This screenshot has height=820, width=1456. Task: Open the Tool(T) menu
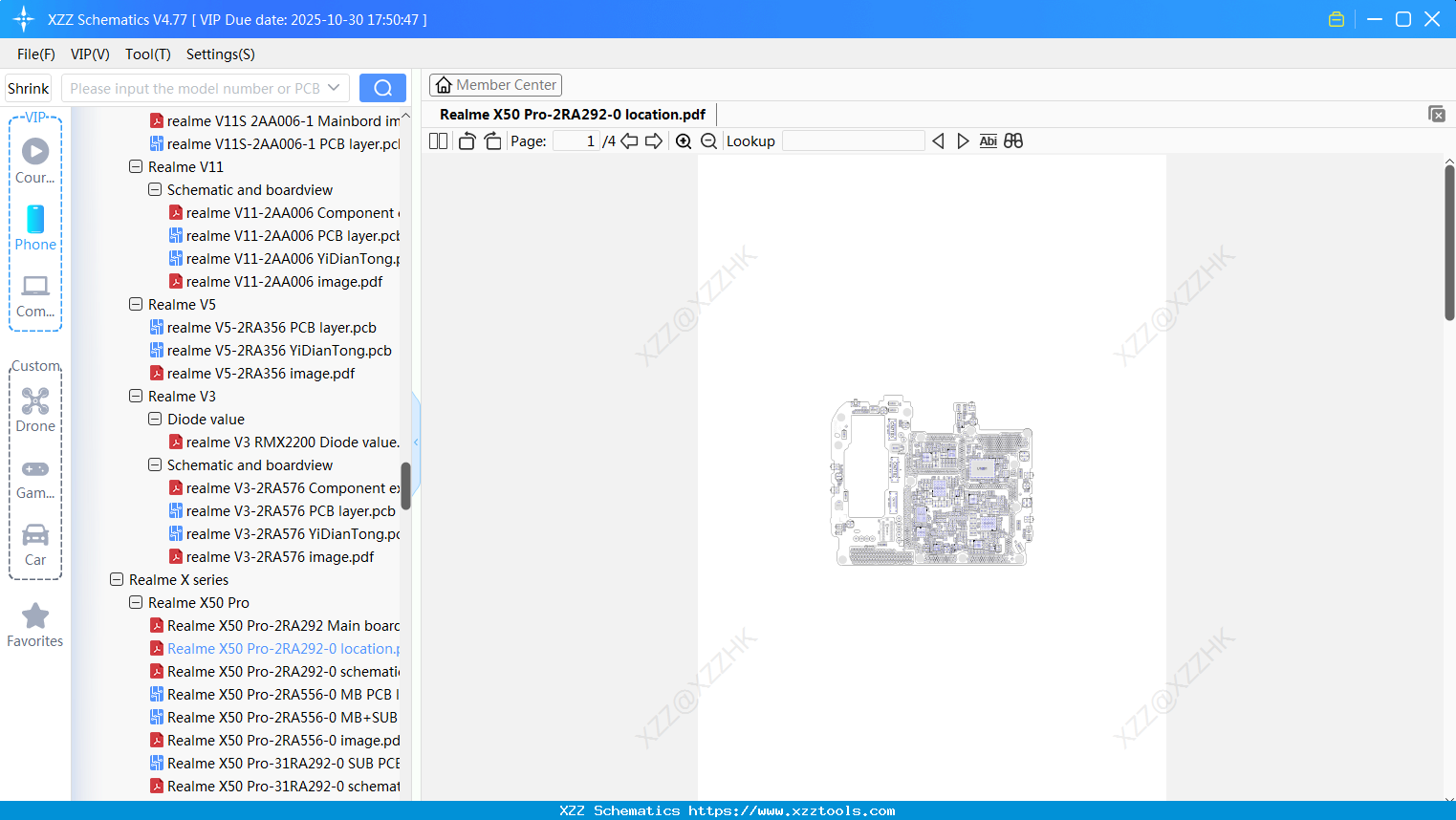pos(148,54)
